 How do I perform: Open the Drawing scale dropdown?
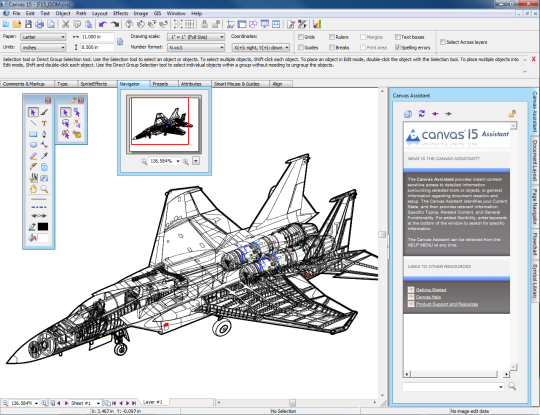(196, 37)
